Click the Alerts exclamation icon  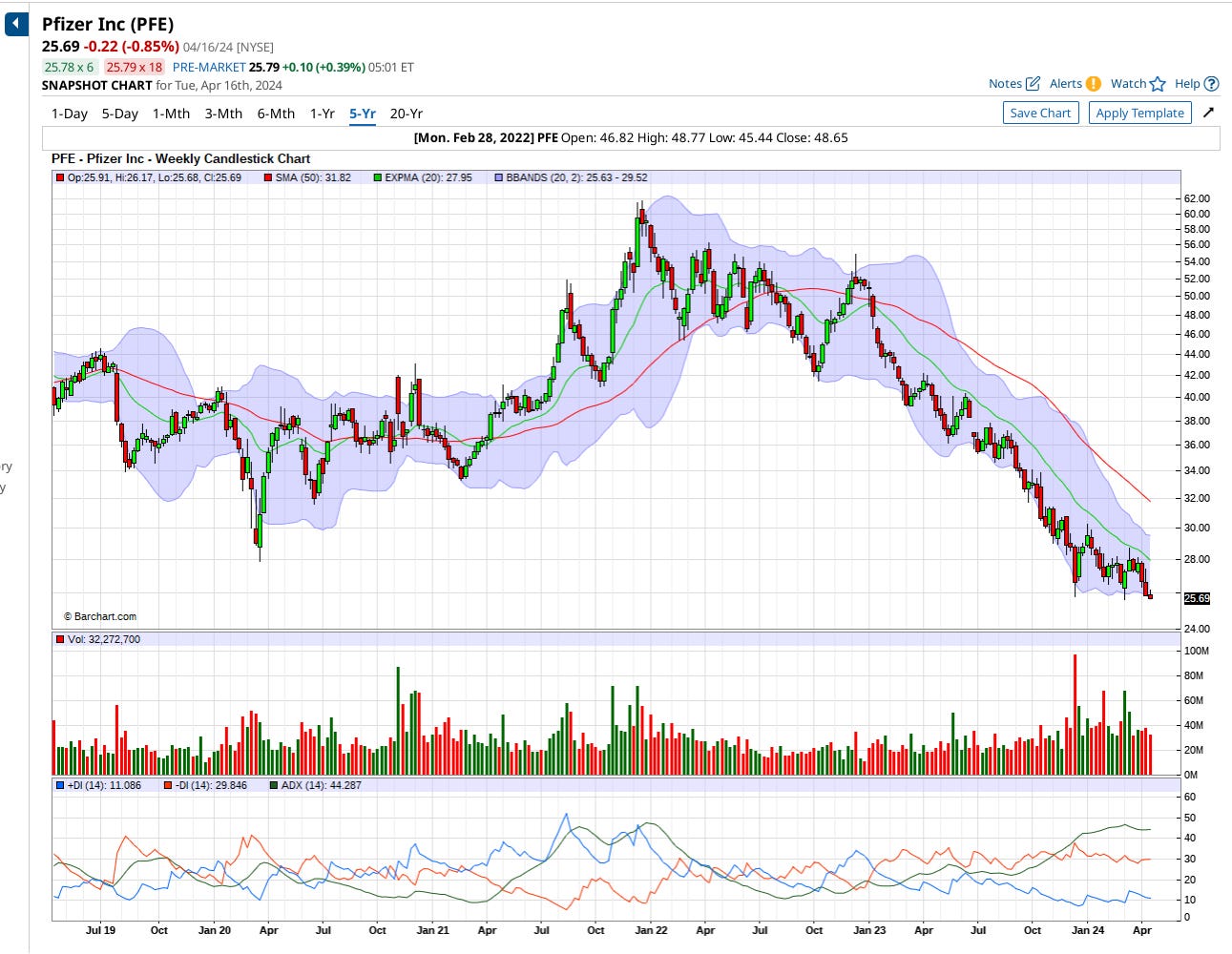(x=1094, y=84)
